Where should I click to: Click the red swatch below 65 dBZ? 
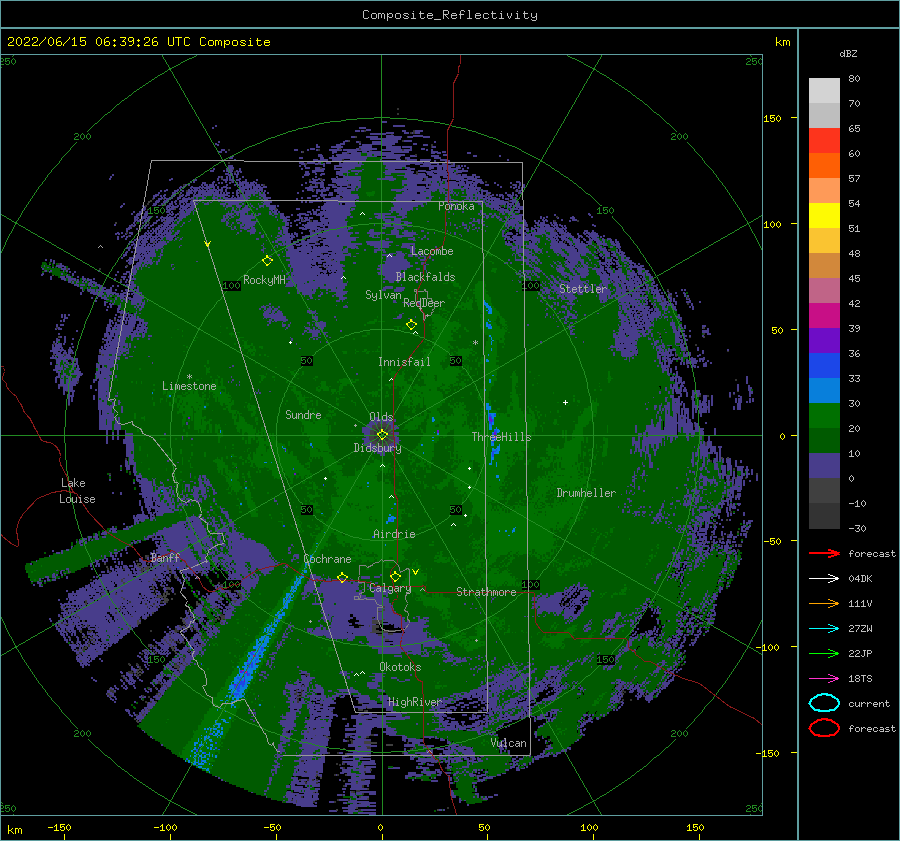click(x=824, y=141)
